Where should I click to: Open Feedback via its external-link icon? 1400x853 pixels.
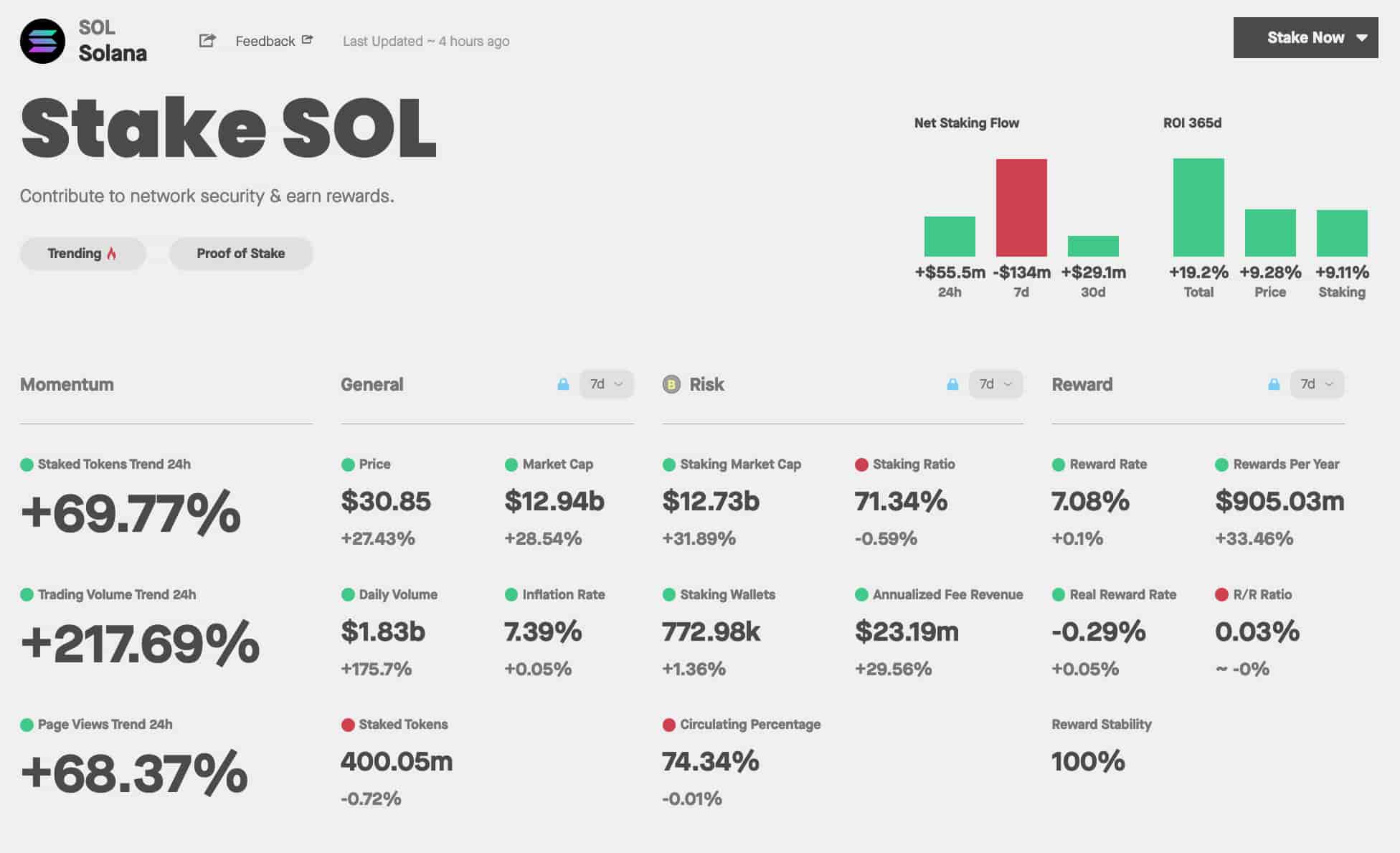tap(308, 41)
